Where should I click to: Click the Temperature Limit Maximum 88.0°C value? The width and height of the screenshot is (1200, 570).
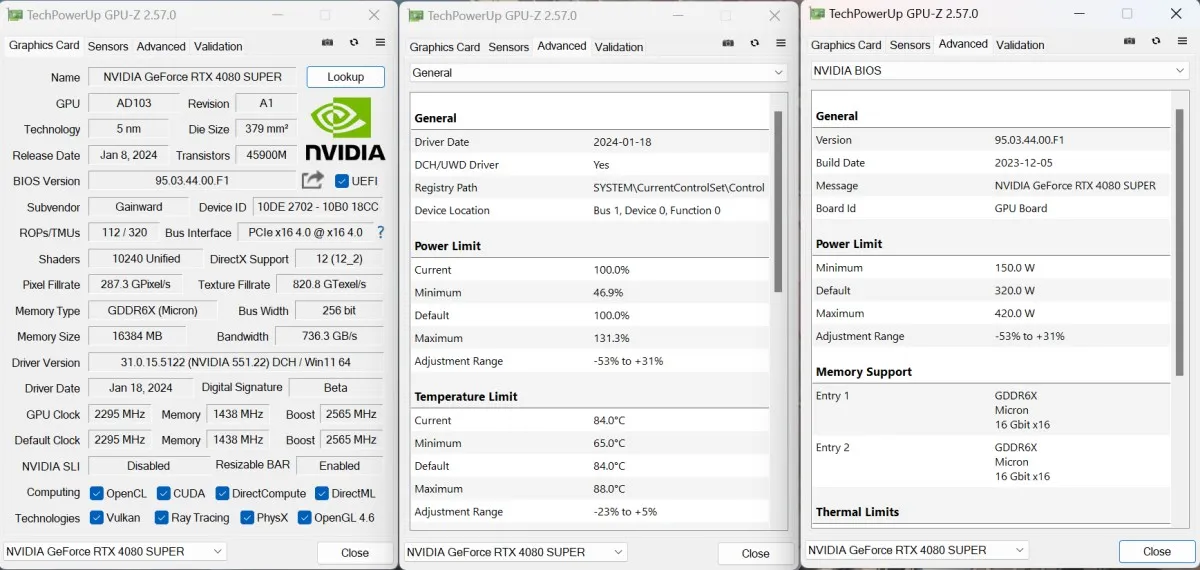[610, 489]
